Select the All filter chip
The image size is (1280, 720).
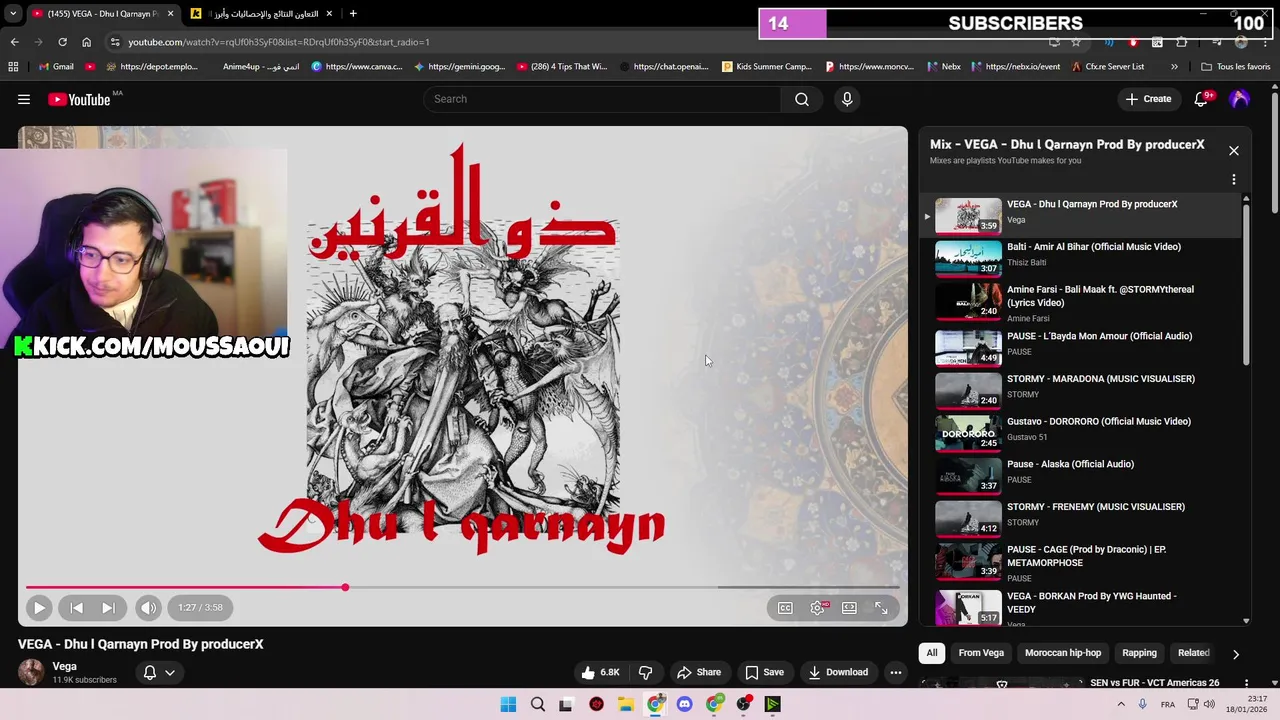click(932, 653)
